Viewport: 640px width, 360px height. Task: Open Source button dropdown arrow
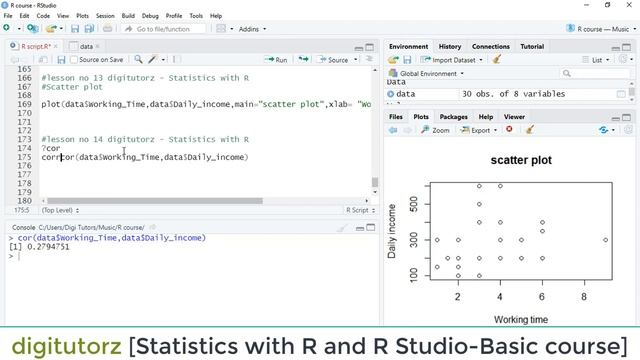point(356,60)
